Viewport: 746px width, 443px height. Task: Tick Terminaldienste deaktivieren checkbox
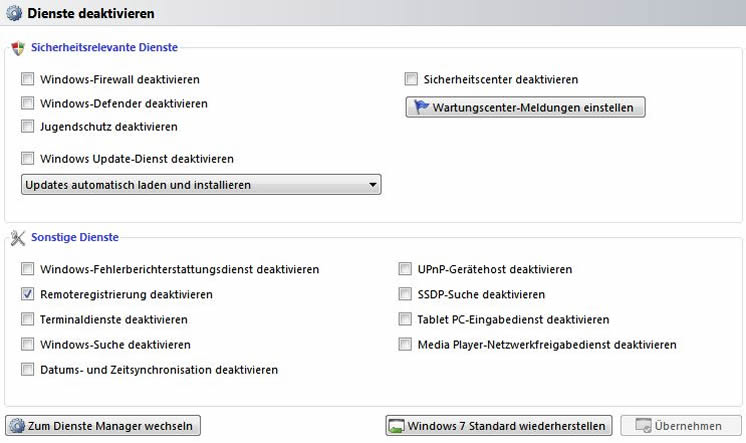[x=28, y=319]
